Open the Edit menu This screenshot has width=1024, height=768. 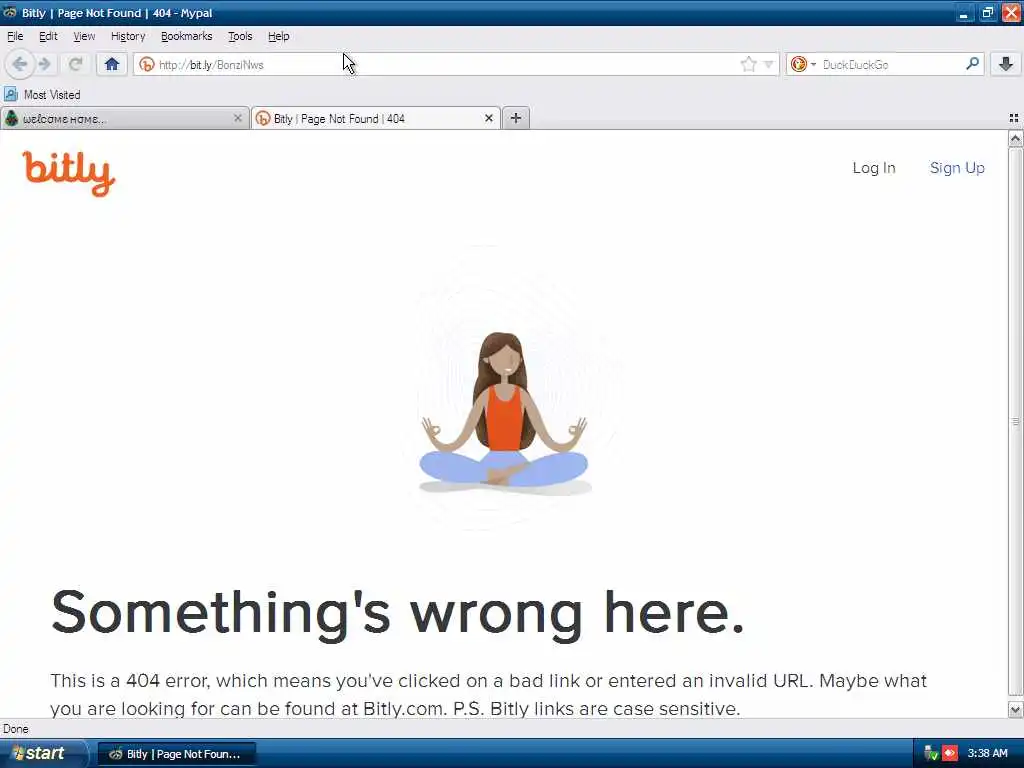pos(48,36)
